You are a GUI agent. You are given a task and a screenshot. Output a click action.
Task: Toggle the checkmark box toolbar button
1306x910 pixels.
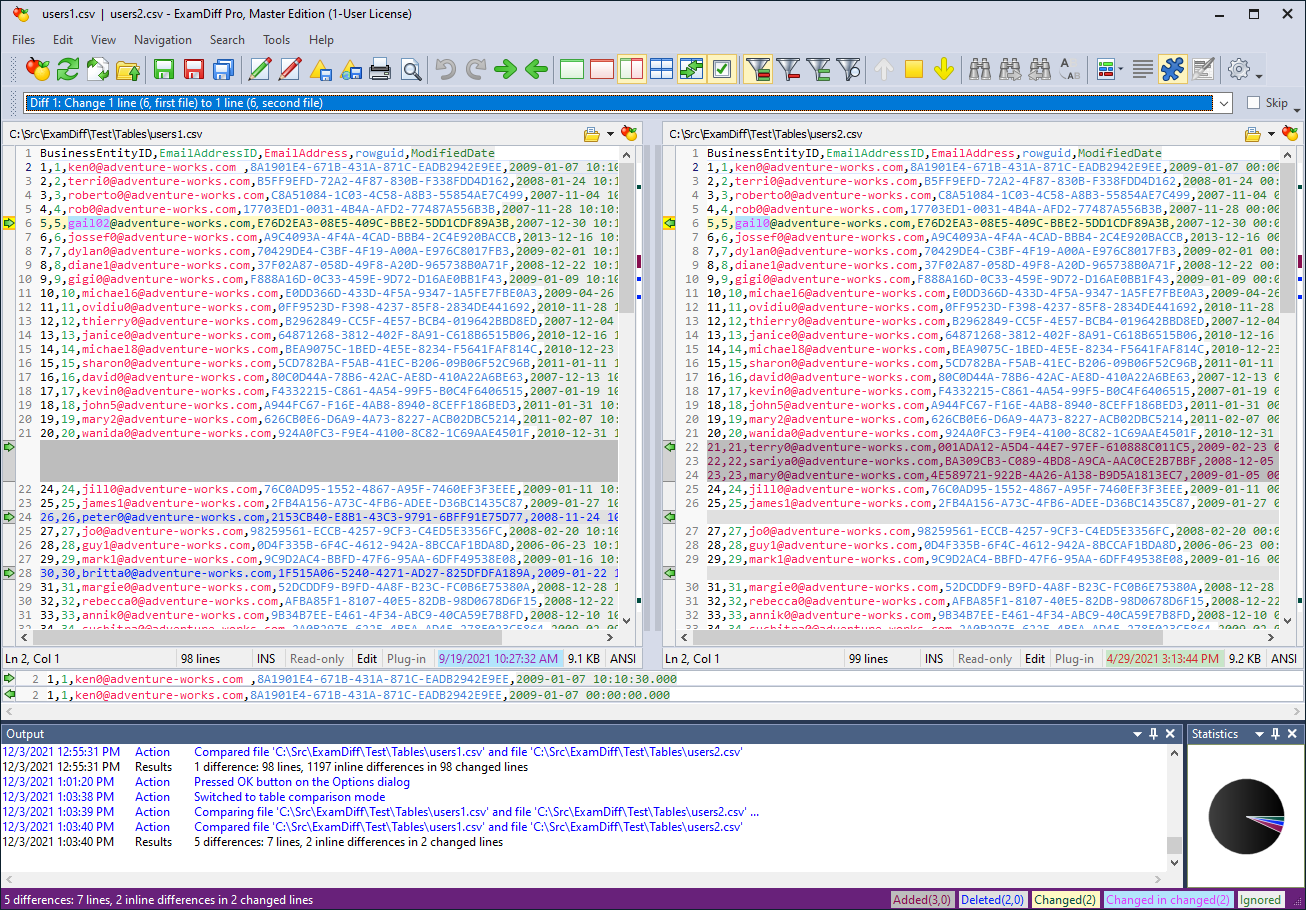click(x=722, y=69)
